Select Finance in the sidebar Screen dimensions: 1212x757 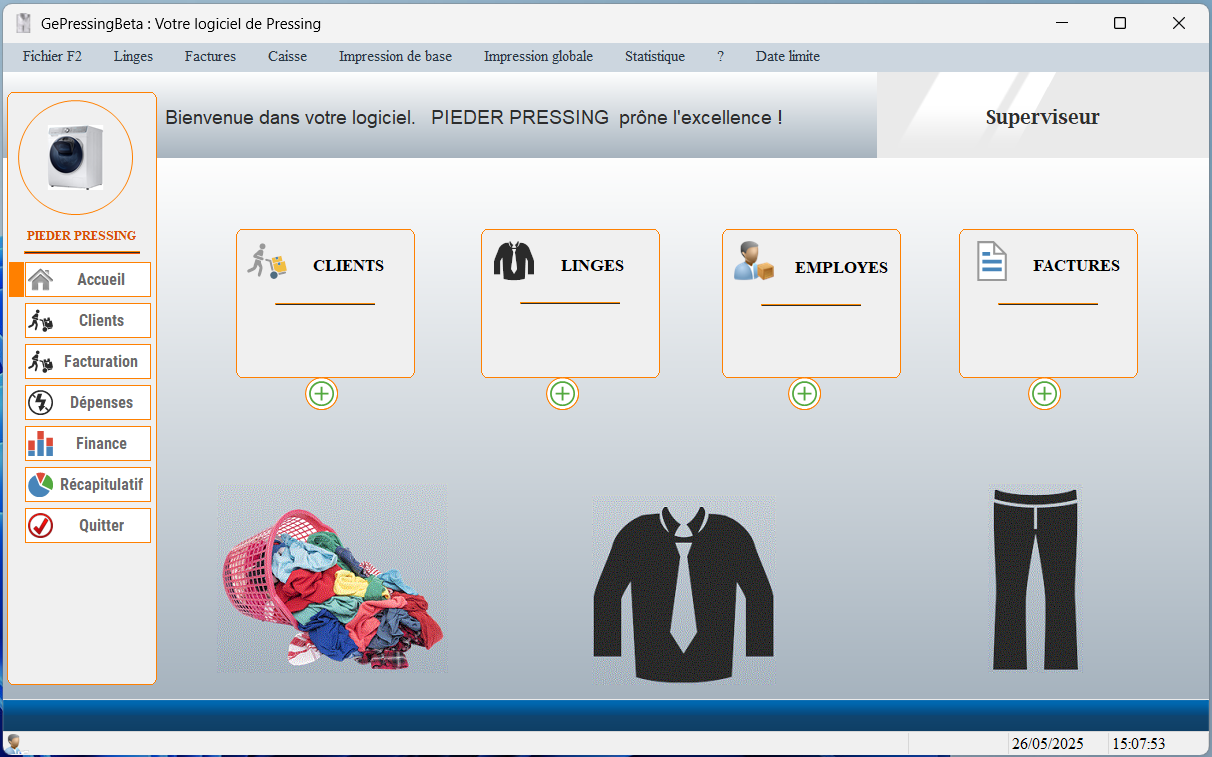88,444
